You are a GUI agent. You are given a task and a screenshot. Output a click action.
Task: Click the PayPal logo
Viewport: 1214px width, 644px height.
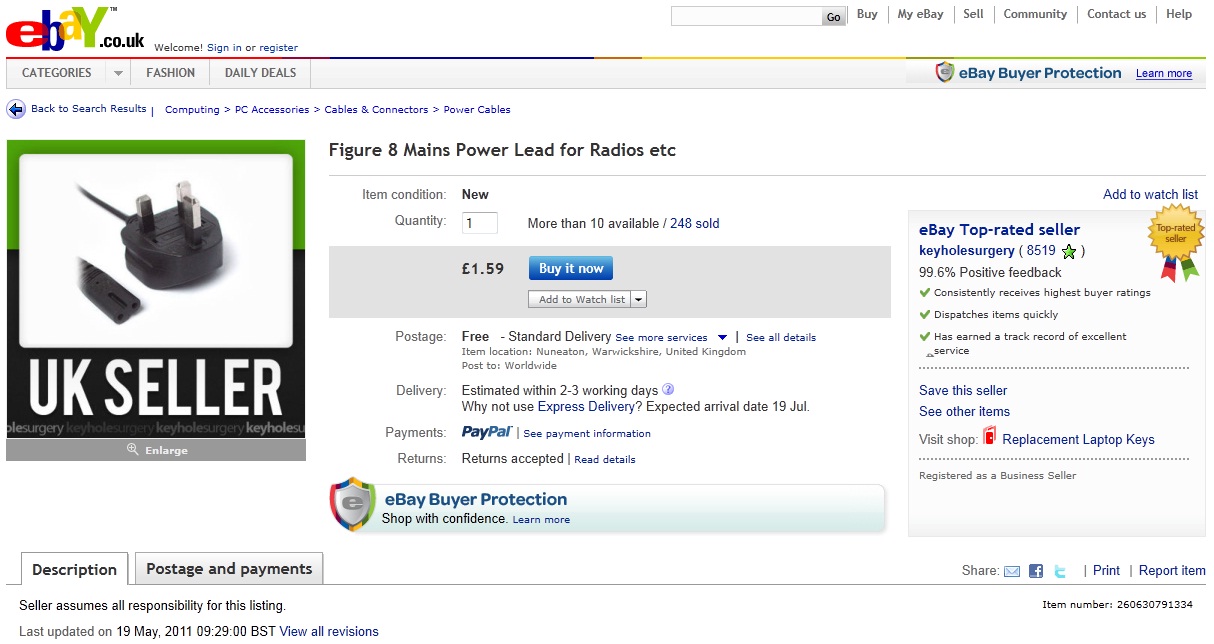487,432
